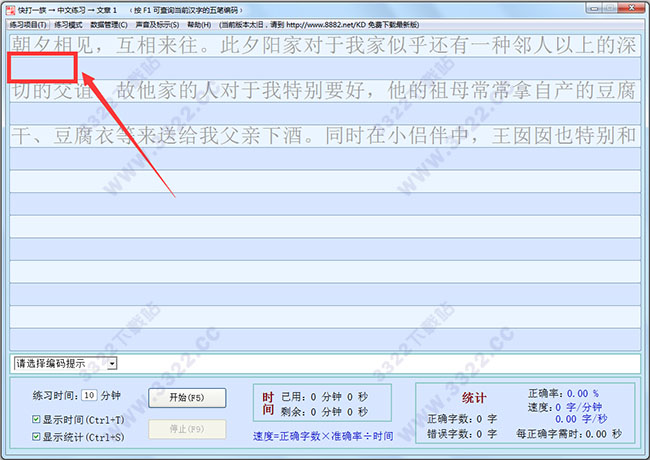650x460 pixels.
Task: Click the window title 快打一族 中文练习 文章 1
Action: tap(67, 10)
